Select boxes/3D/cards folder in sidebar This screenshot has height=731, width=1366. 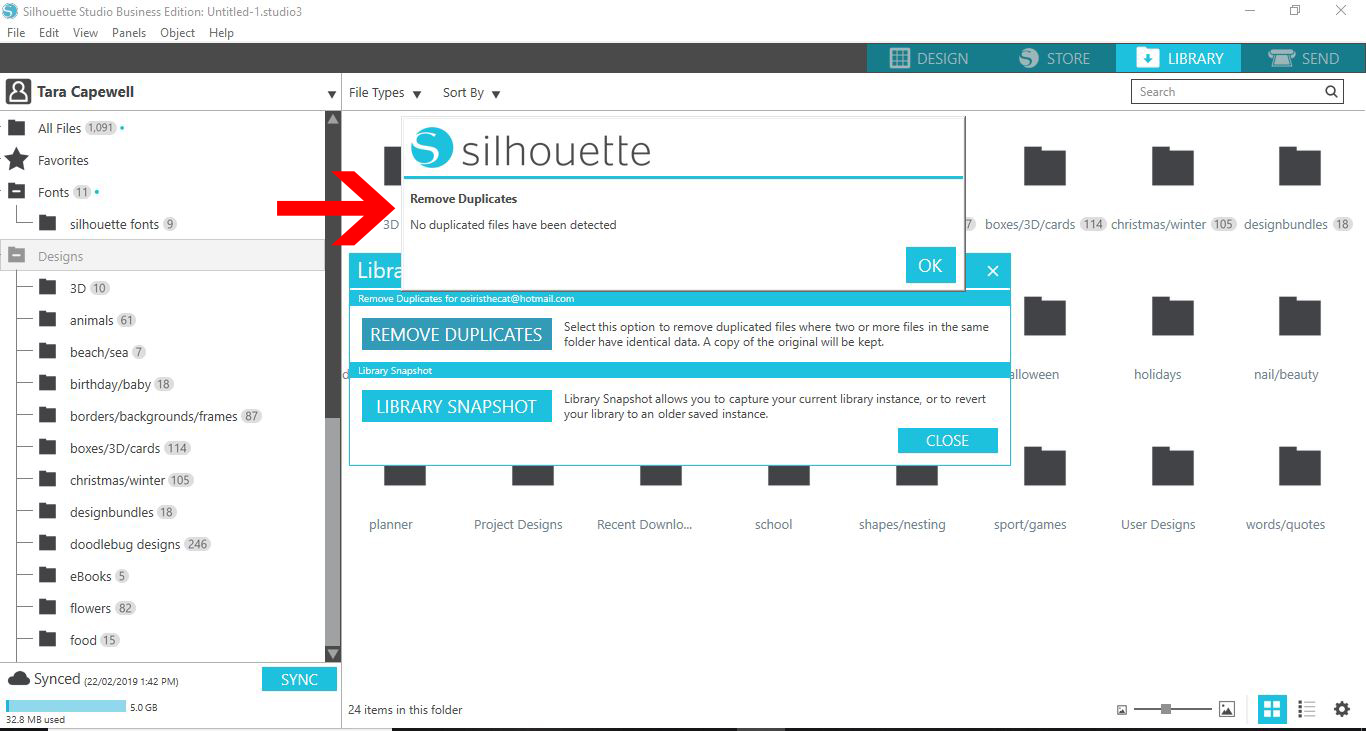(x=115, y=448)
